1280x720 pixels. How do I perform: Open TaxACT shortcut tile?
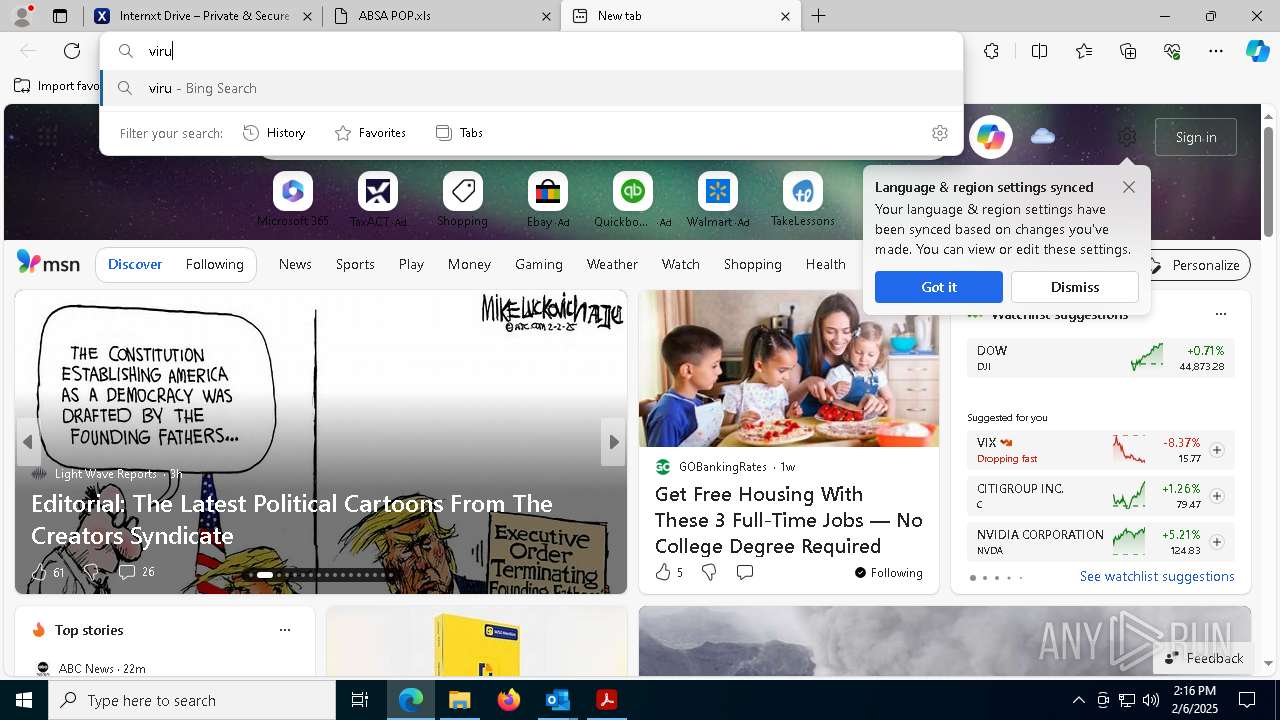point(377,200)
